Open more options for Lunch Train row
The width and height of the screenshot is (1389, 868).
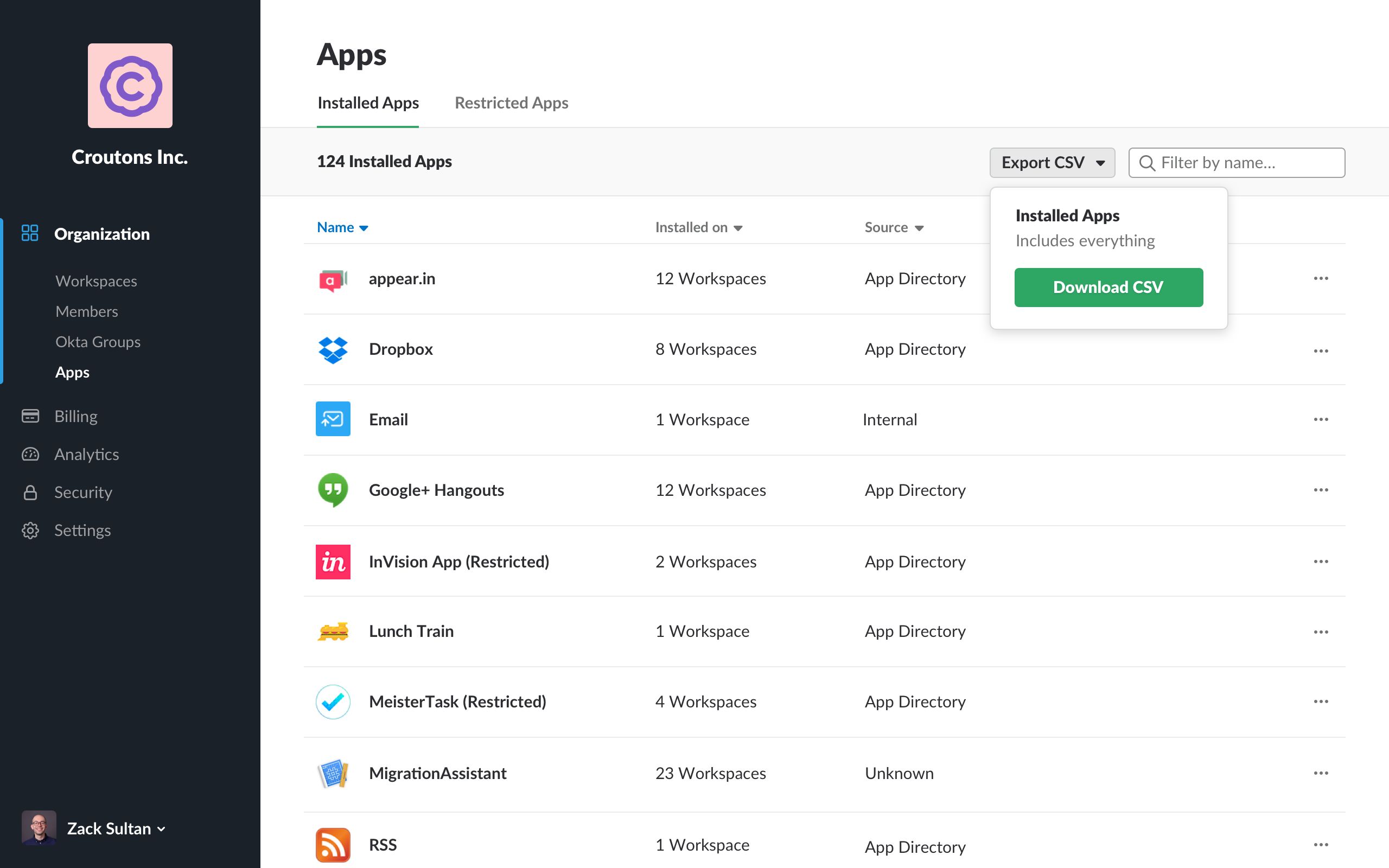tap(1321, 631)
